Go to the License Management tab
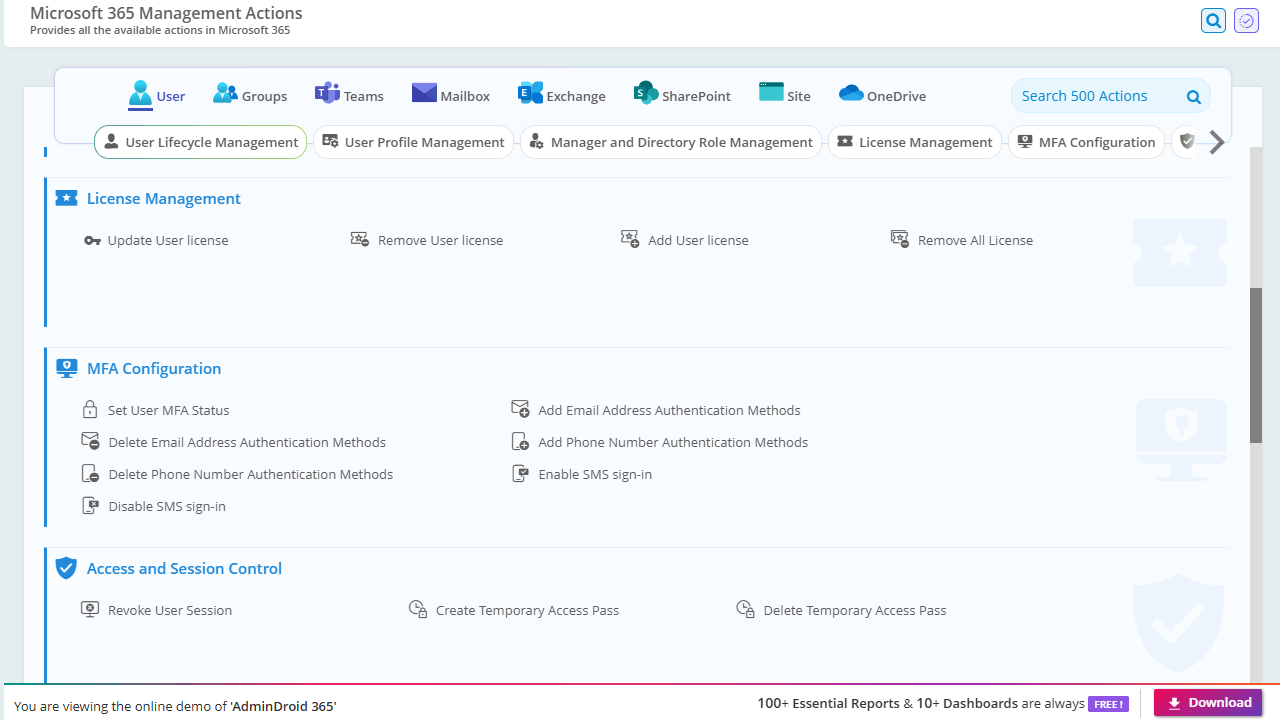The width and height of the screenshot is (1280, 720). tap(915, 142)
